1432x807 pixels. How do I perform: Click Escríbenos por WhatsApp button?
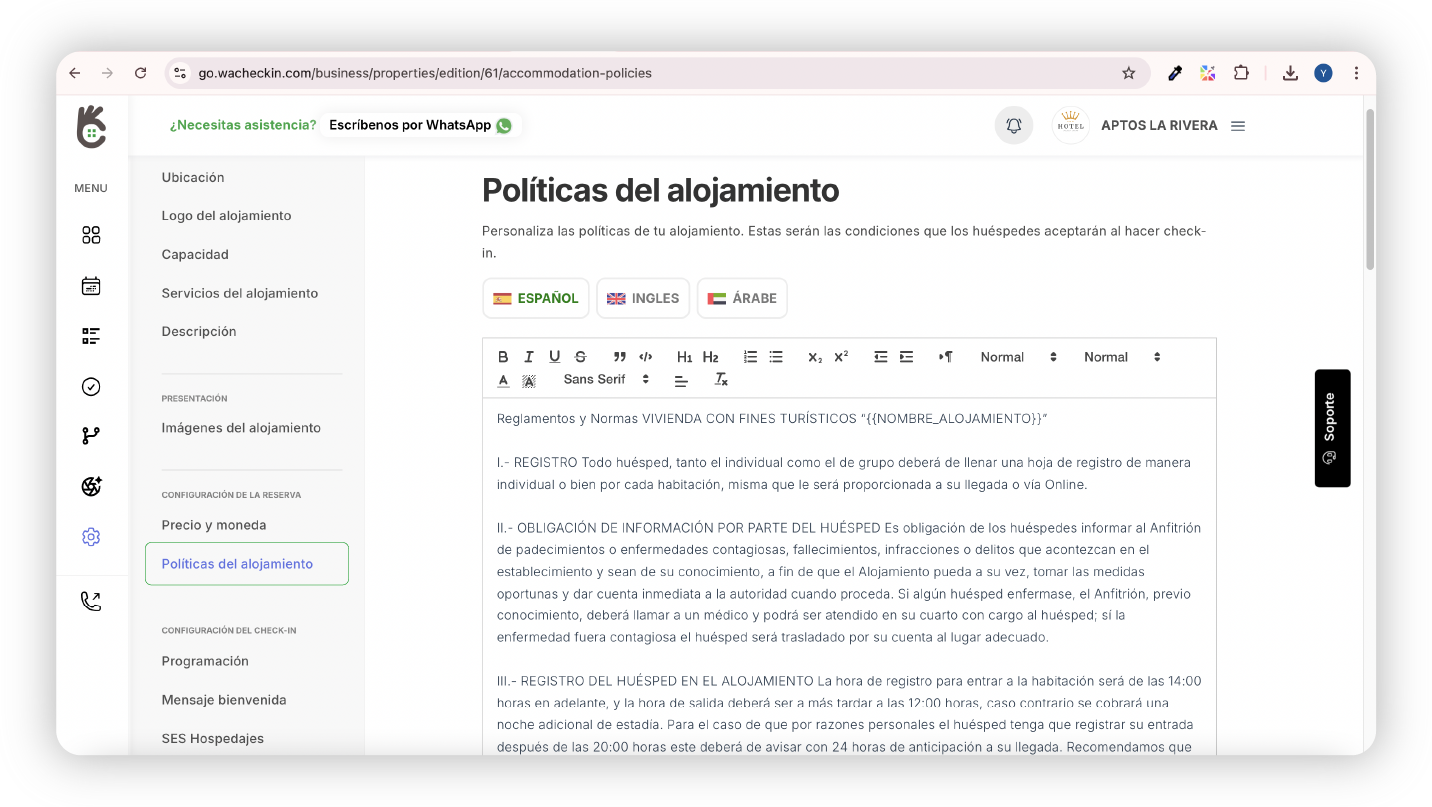[x=420, y=125]
